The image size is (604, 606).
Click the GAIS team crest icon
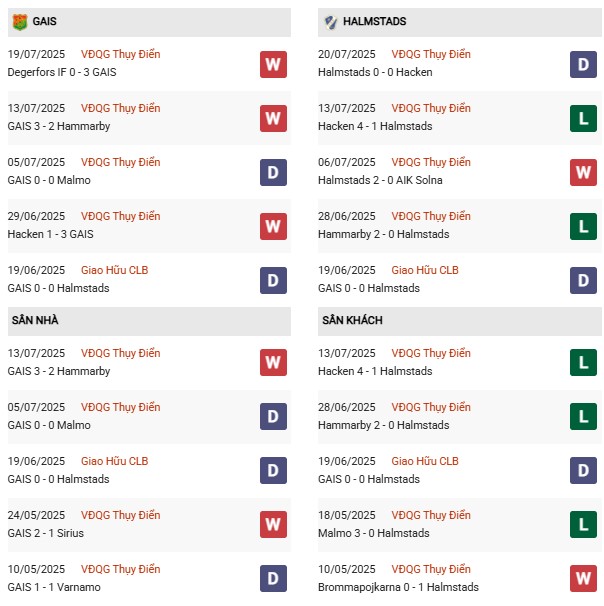pyautogui.click(x=19, y=21)
